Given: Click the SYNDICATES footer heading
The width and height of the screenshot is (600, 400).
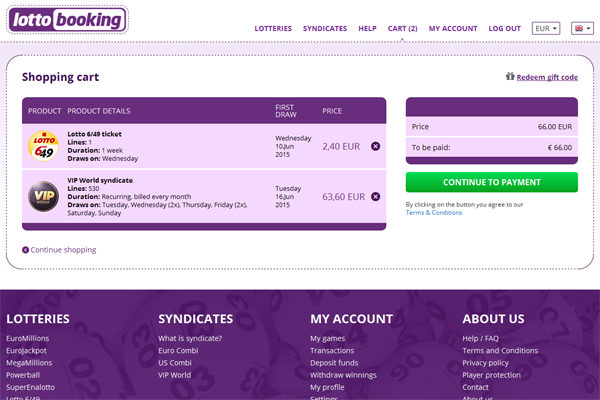Looking at the screenshot, I should tap(196, 319).
